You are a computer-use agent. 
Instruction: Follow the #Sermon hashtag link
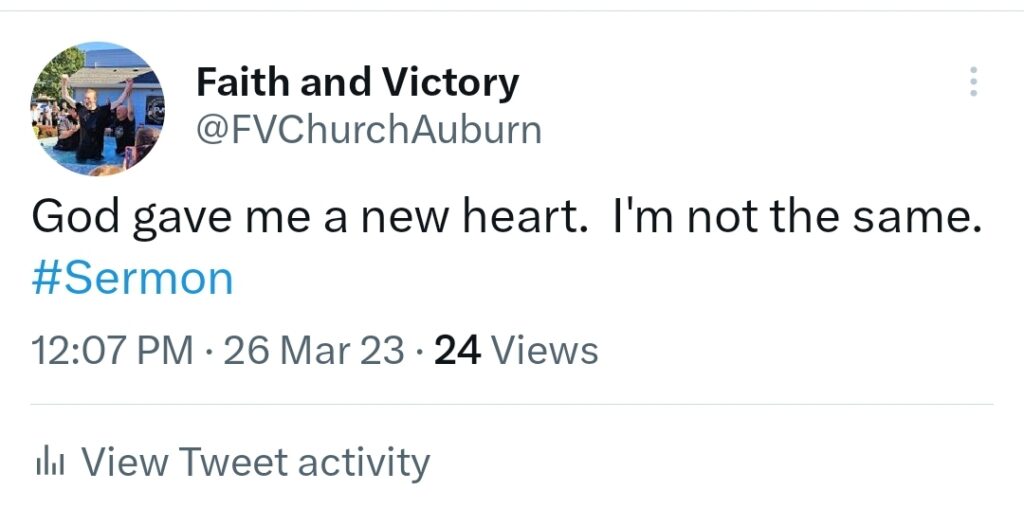[x=132, y=279]
